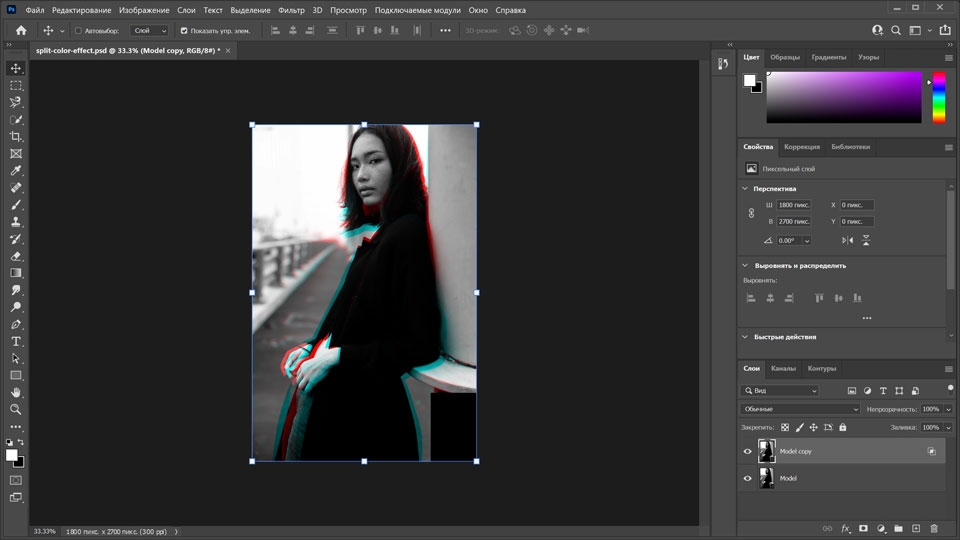This screenshot has width=960, height=540.
Task: Click the color picker gradient field
Action: (x=843, y=97)
